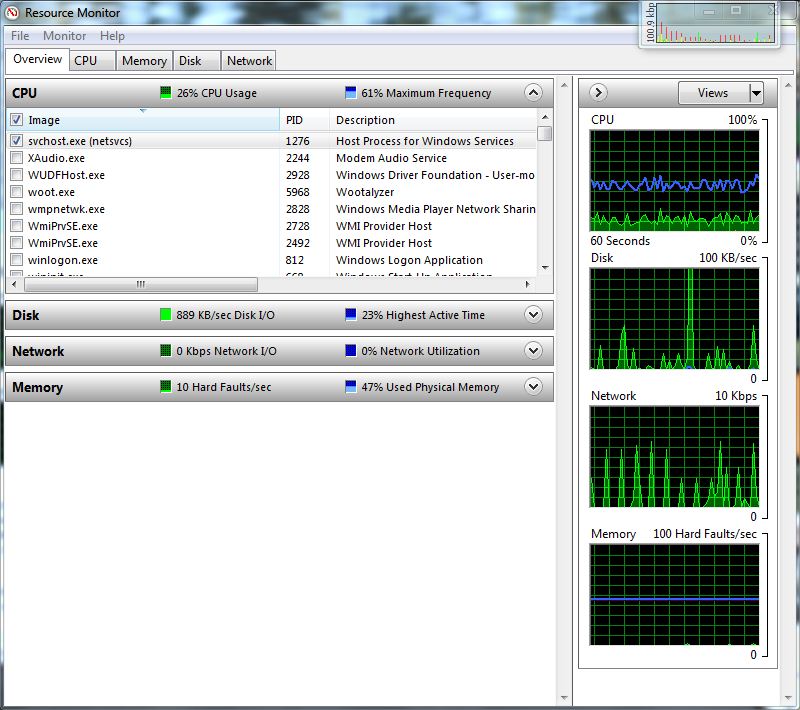Screen dimensions: 800x710
Task: Toggle the select-all Image header checkbox
Action: coord(16,120)
